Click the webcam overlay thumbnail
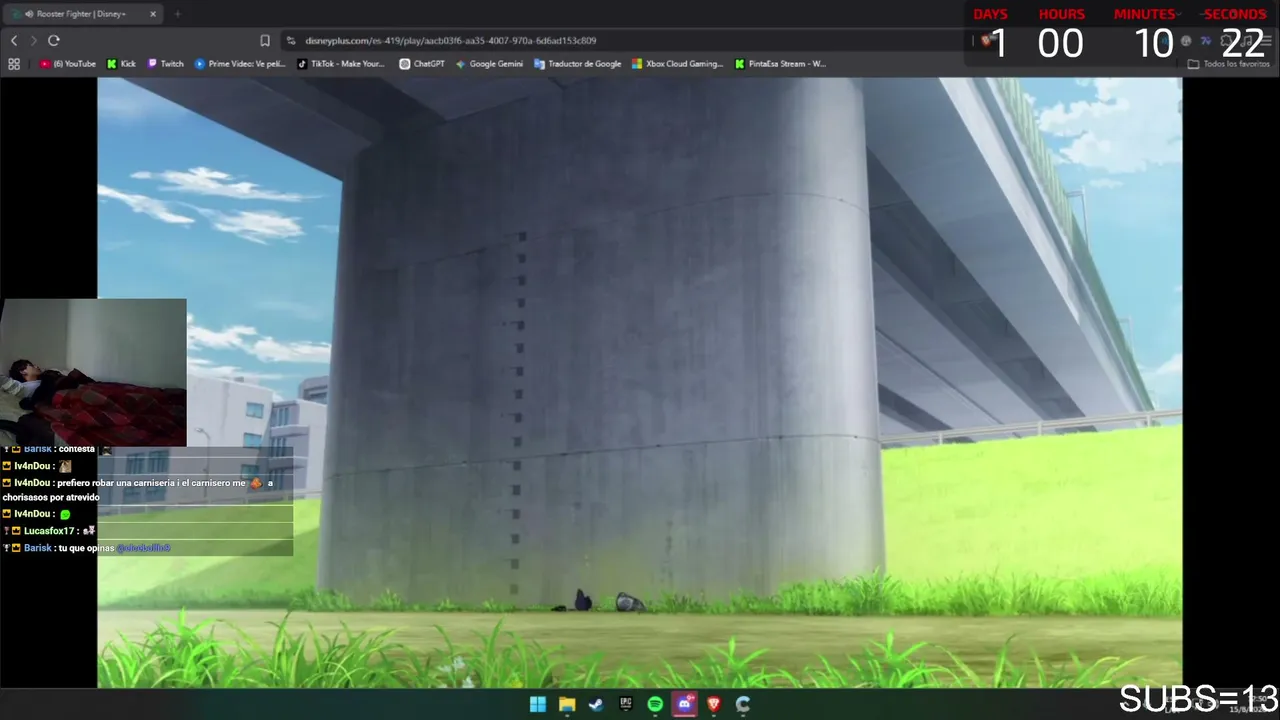The height and width of the screenshot is (720, 1280). point(93,372)
